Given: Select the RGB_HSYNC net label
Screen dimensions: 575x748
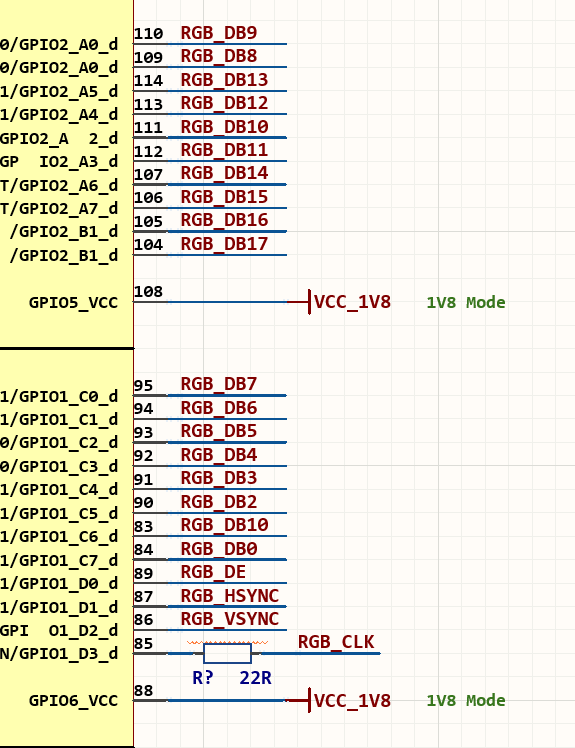Looking at the screenshot, I should [230, 596].
